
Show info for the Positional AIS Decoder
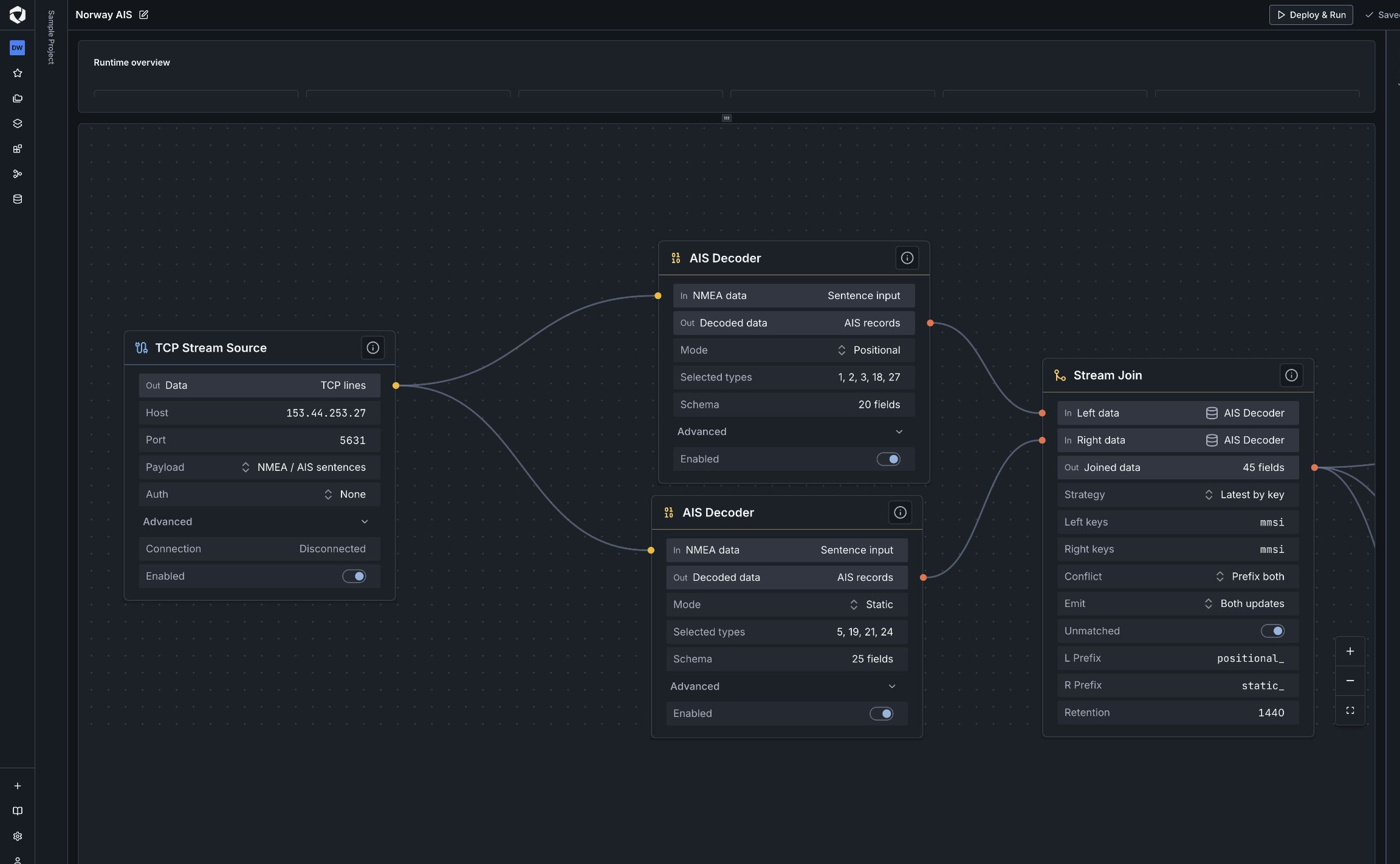[x=907, y=258]
